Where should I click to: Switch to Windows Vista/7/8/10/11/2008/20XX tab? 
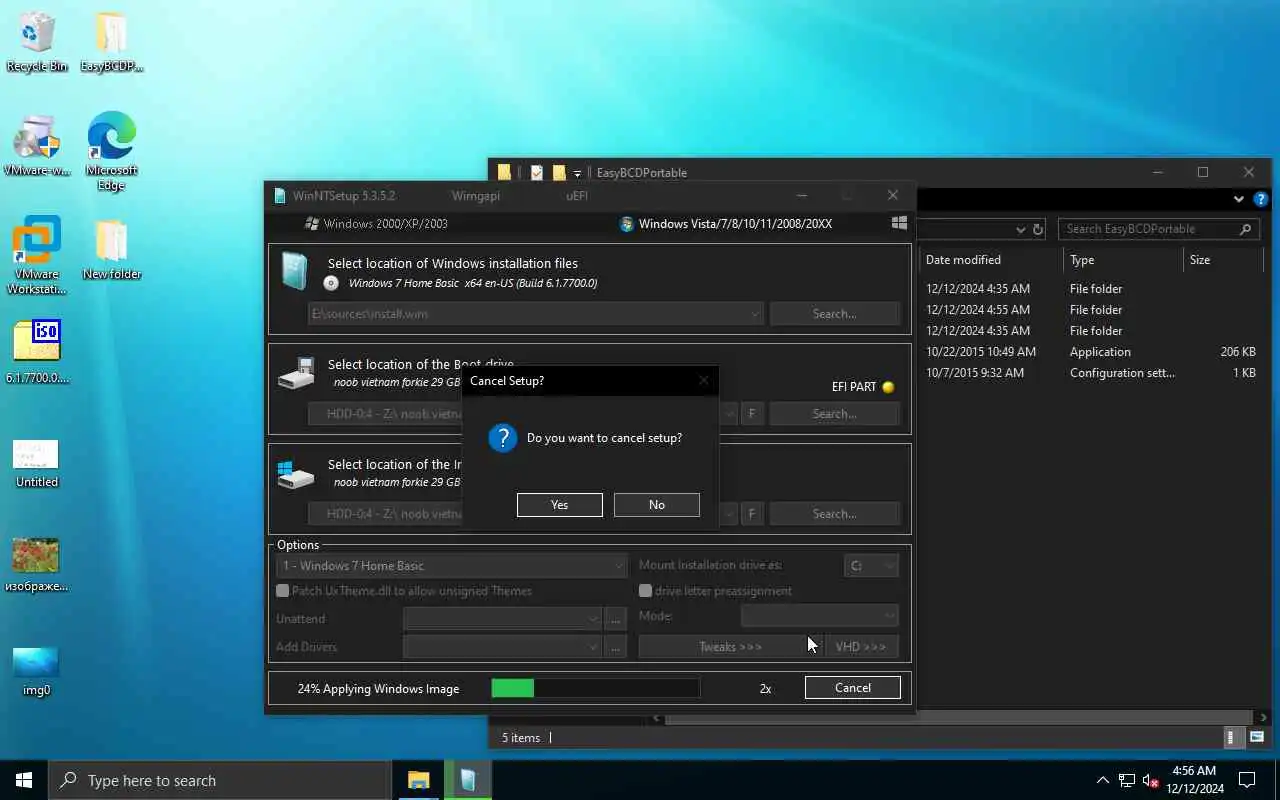(x=725, y=224)
